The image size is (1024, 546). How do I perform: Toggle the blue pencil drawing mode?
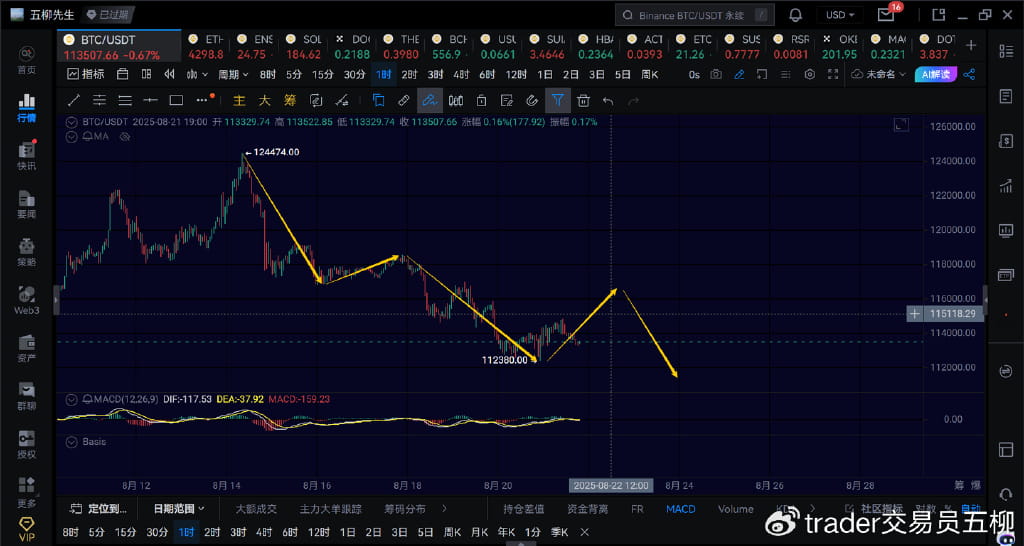tap(739, 74)
